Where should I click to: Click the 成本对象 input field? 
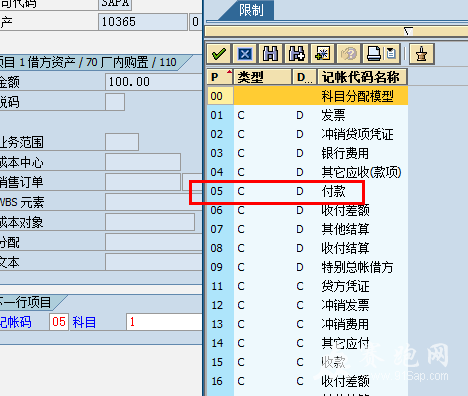click(150, 222)
